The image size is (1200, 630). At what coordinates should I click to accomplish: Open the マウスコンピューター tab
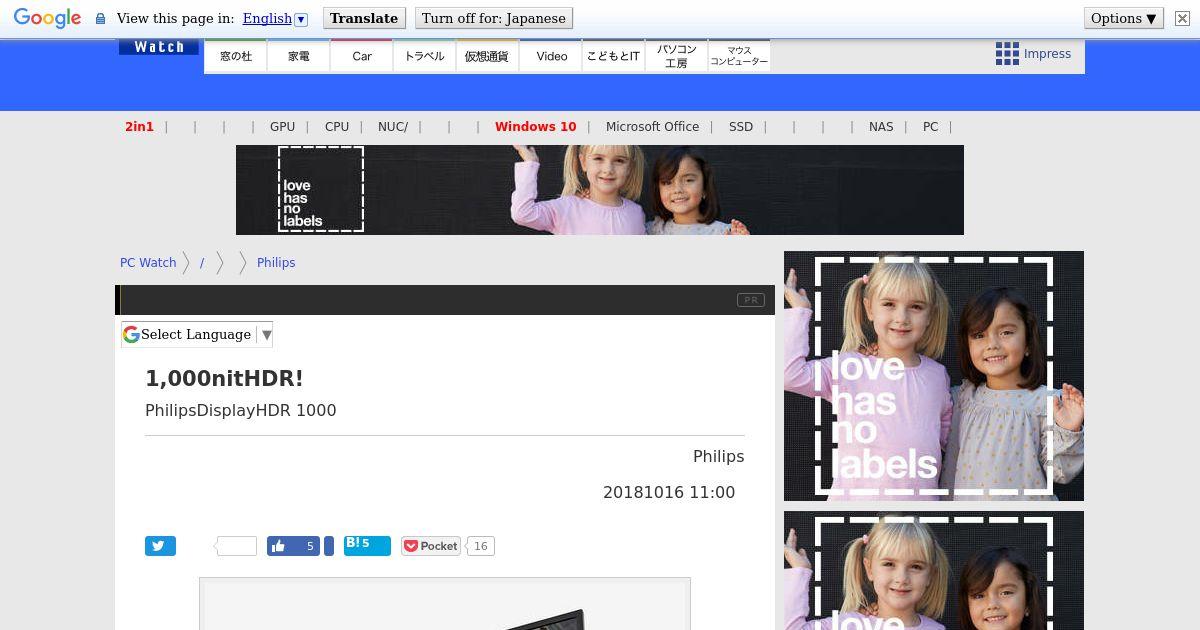pos(739,56)
